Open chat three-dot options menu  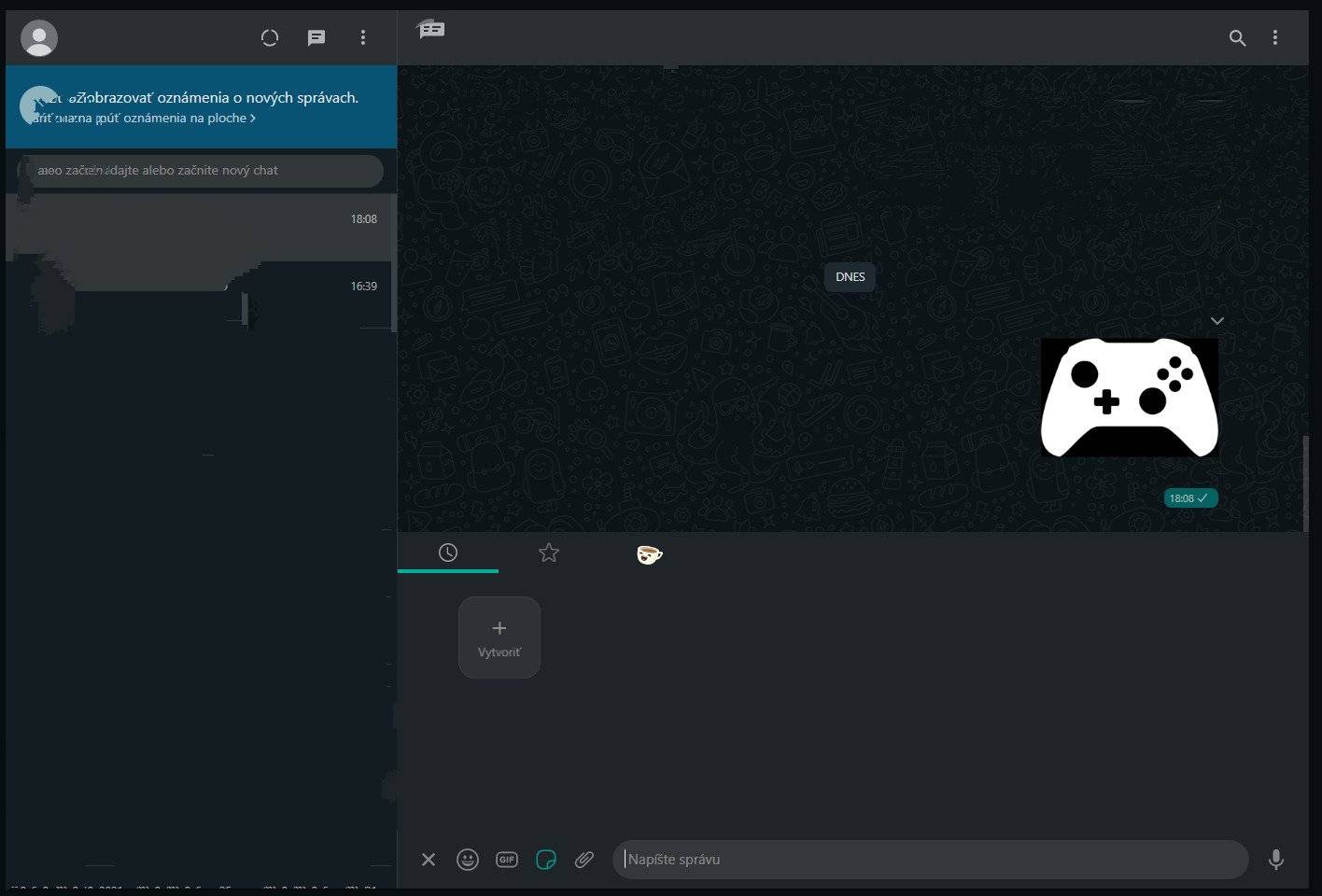coord(1275,37)
